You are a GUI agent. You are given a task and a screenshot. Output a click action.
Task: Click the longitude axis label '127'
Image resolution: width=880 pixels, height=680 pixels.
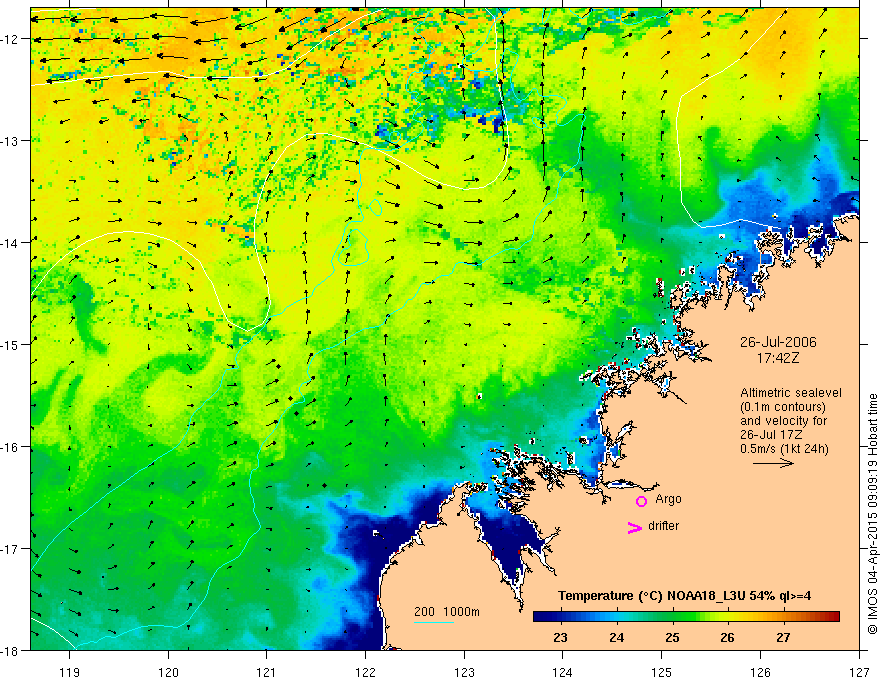(x=859, y=673)
